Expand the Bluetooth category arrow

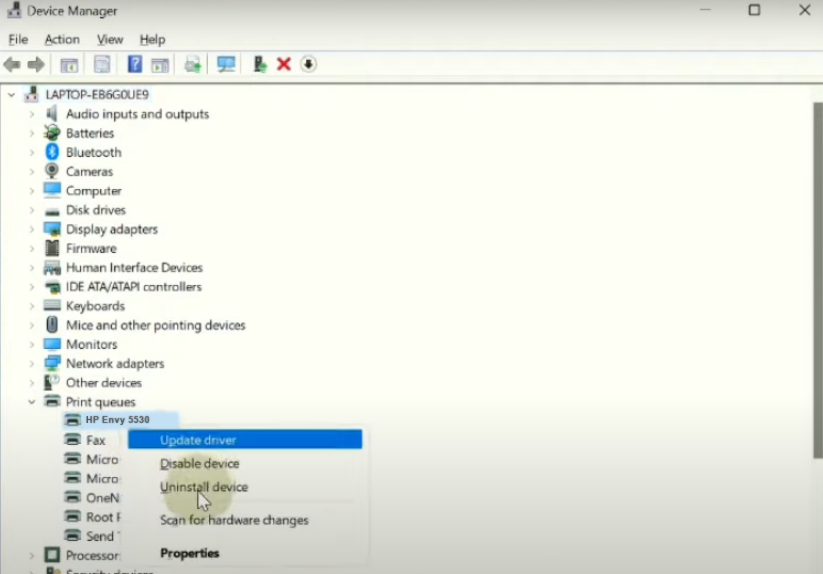tap(32, 152)
